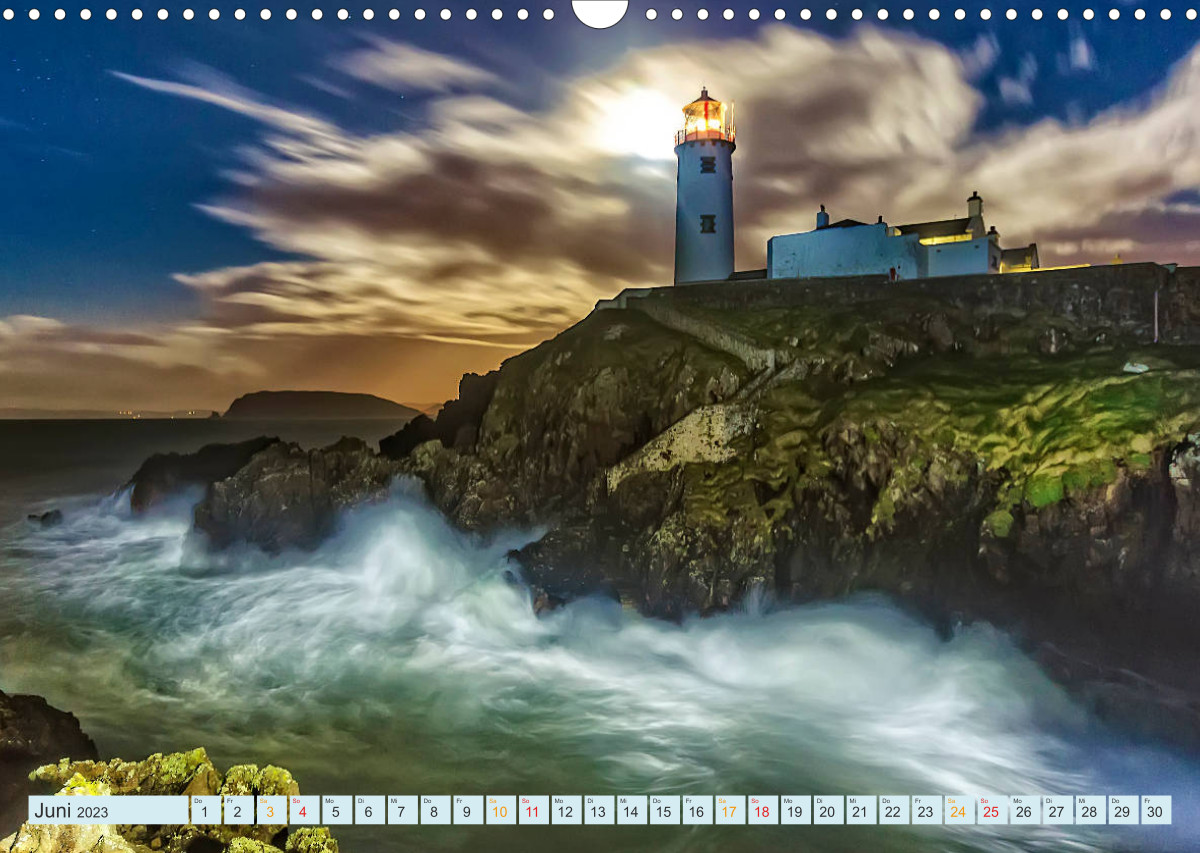Select Saturday 10 in orange

click(x=500, y=810)
